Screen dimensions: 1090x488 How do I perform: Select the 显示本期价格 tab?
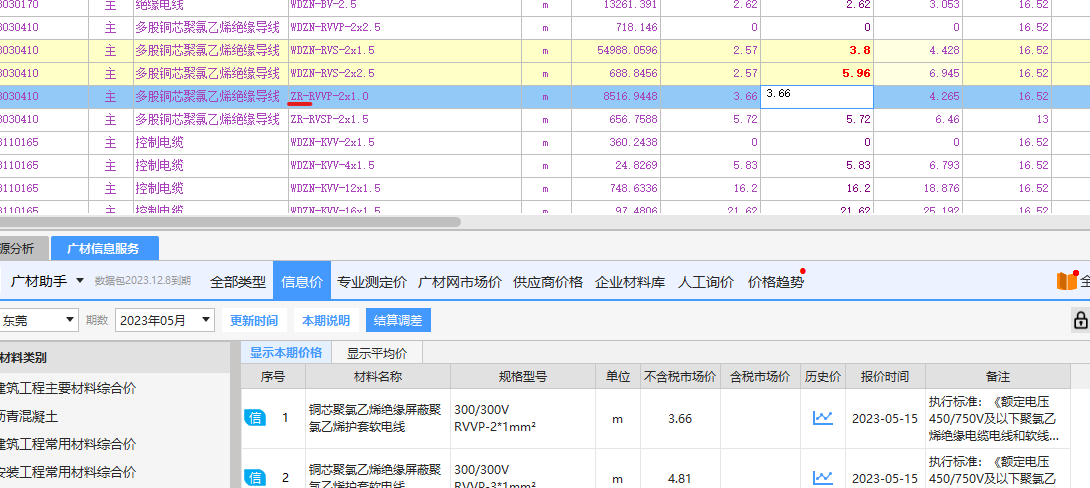click(286, 352)
